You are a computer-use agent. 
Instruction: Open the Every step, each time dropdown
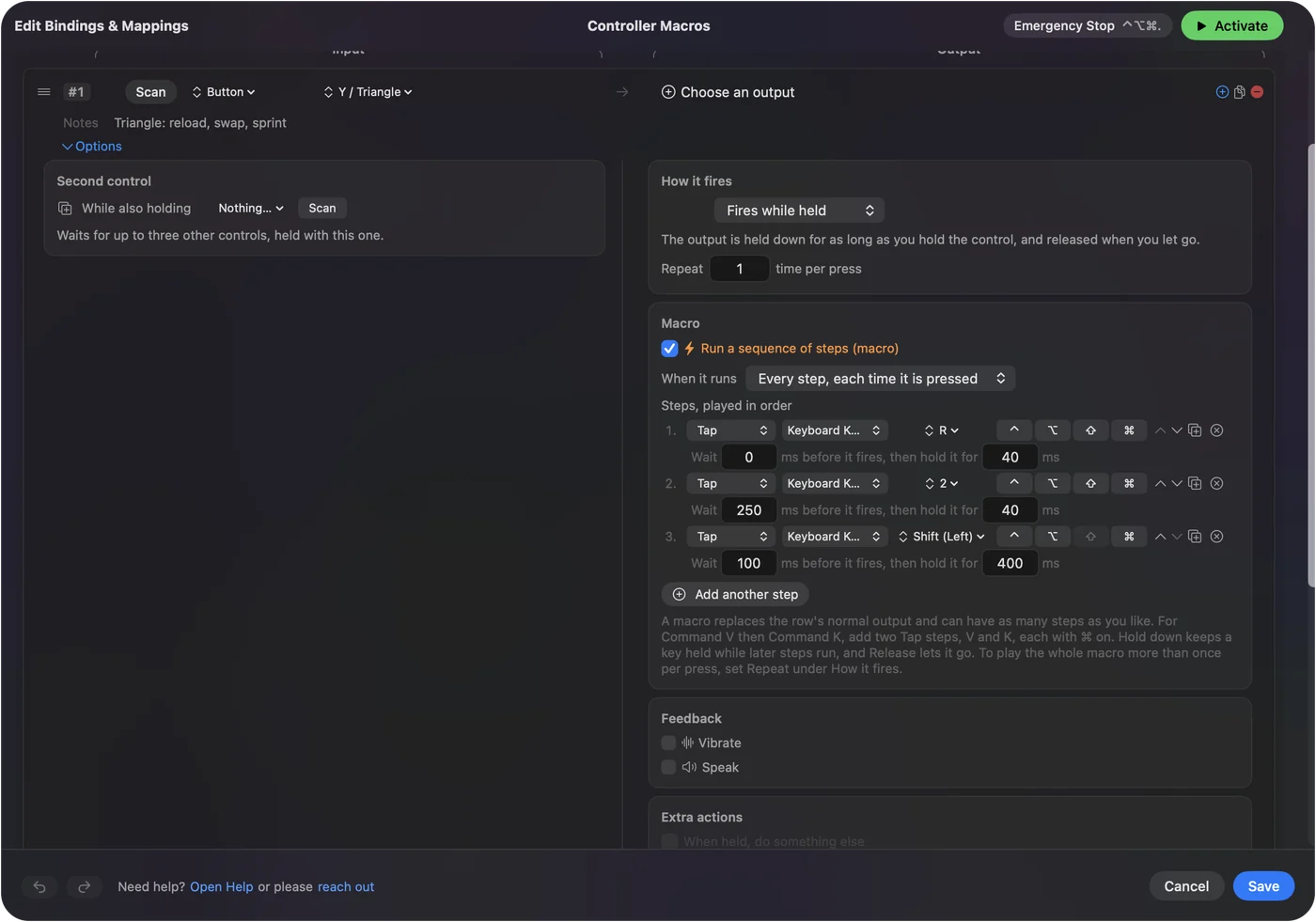click(x=881, y=379)
